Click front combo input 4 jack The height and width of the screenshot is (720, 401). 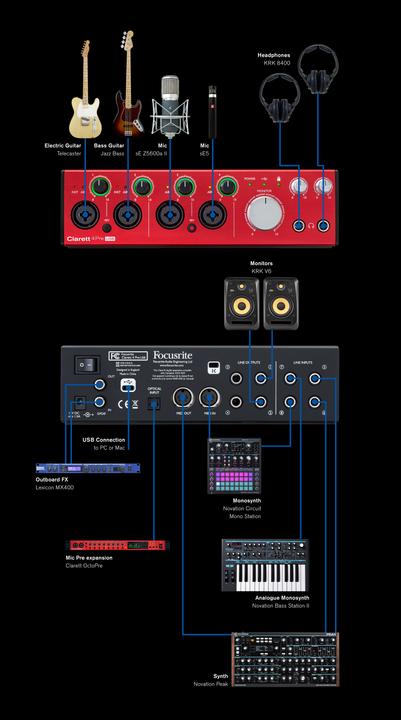213,215
